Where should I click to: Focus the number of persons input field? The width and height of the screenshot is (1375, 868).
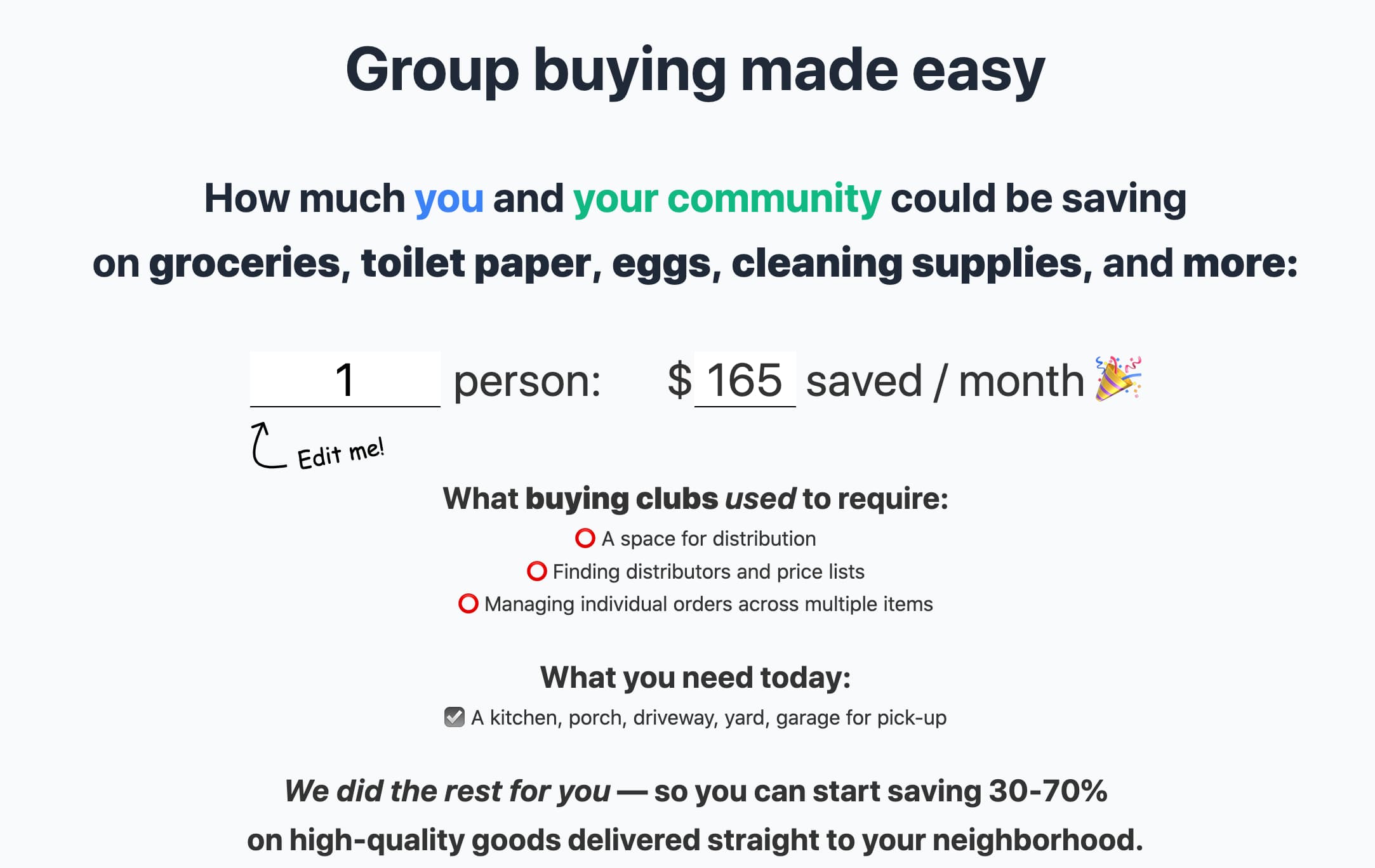(345, 379)
